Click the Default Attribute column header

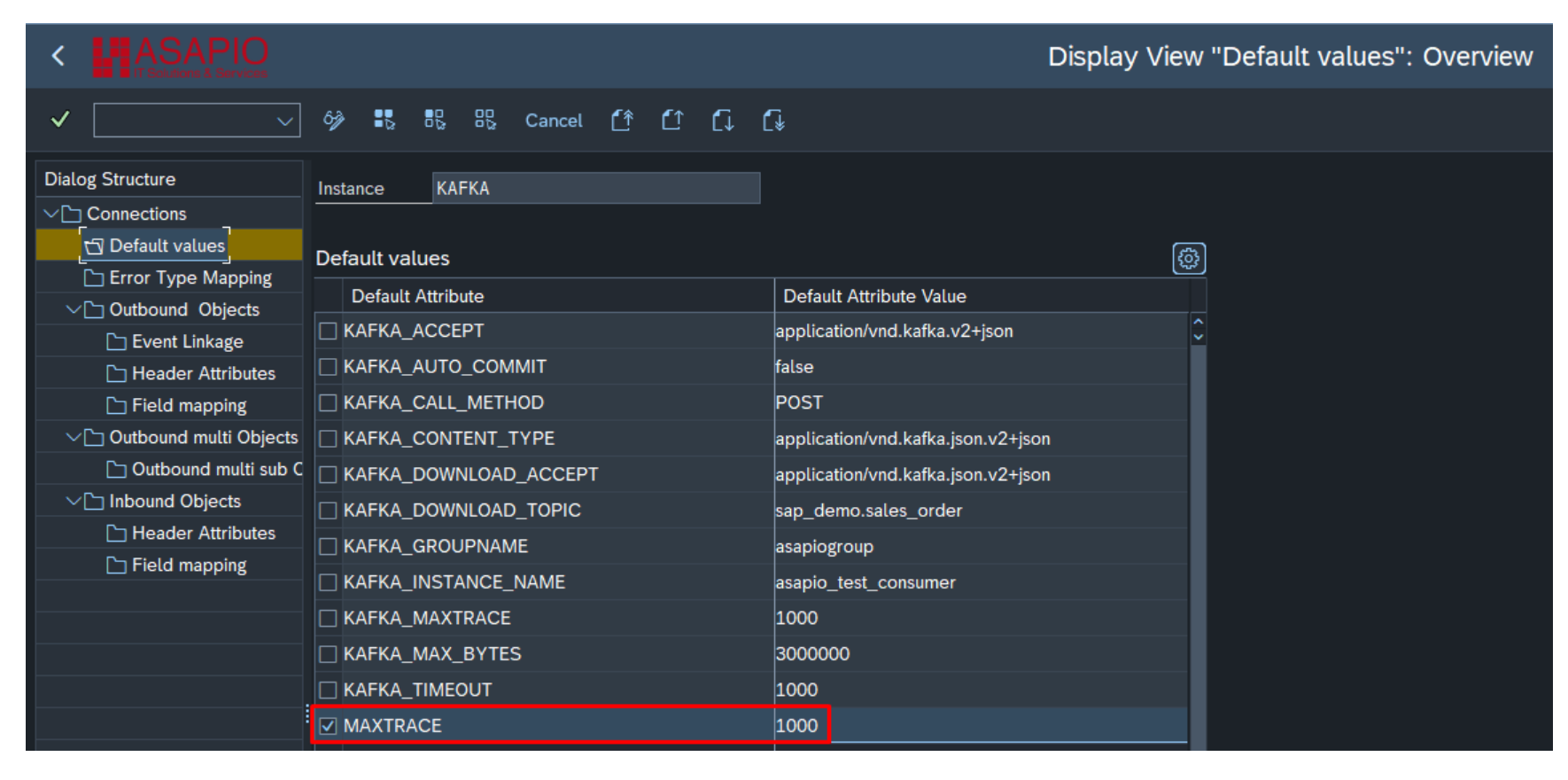tap(558, 296)
